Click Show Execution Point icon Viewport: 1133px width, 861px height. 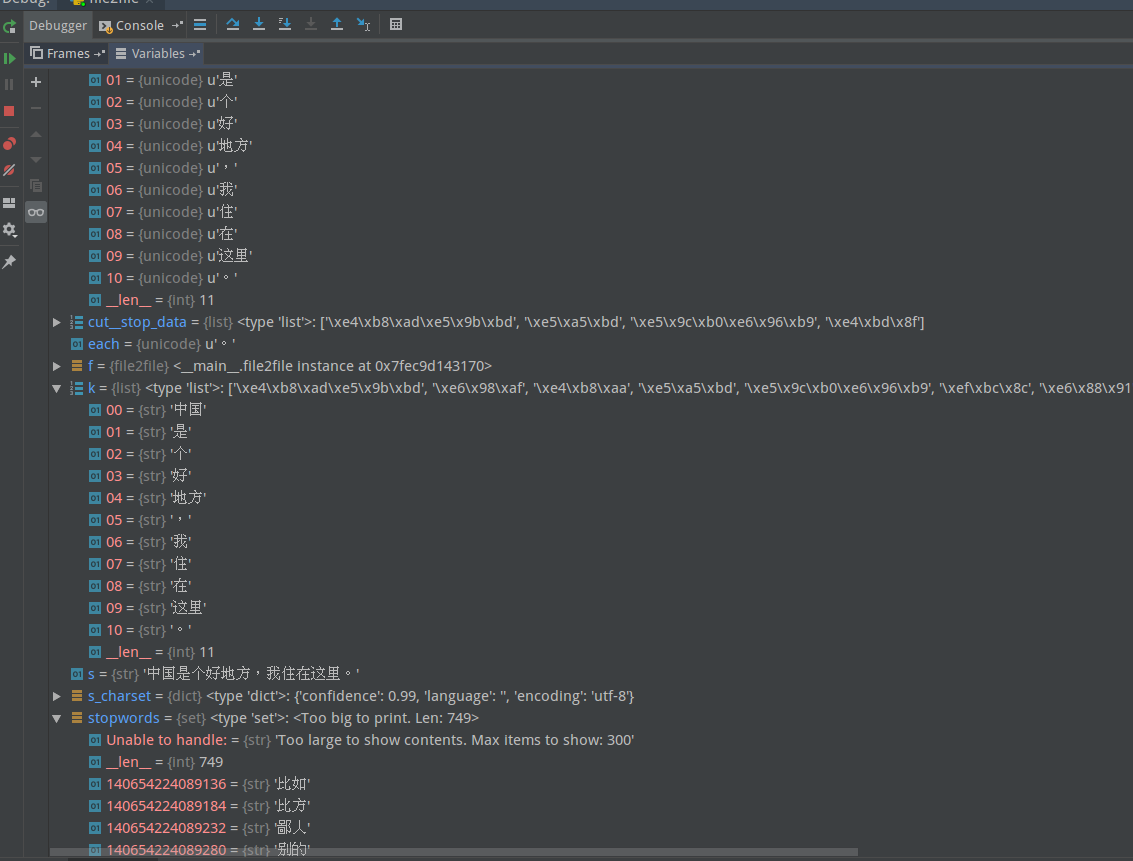(x=200, y=25)
